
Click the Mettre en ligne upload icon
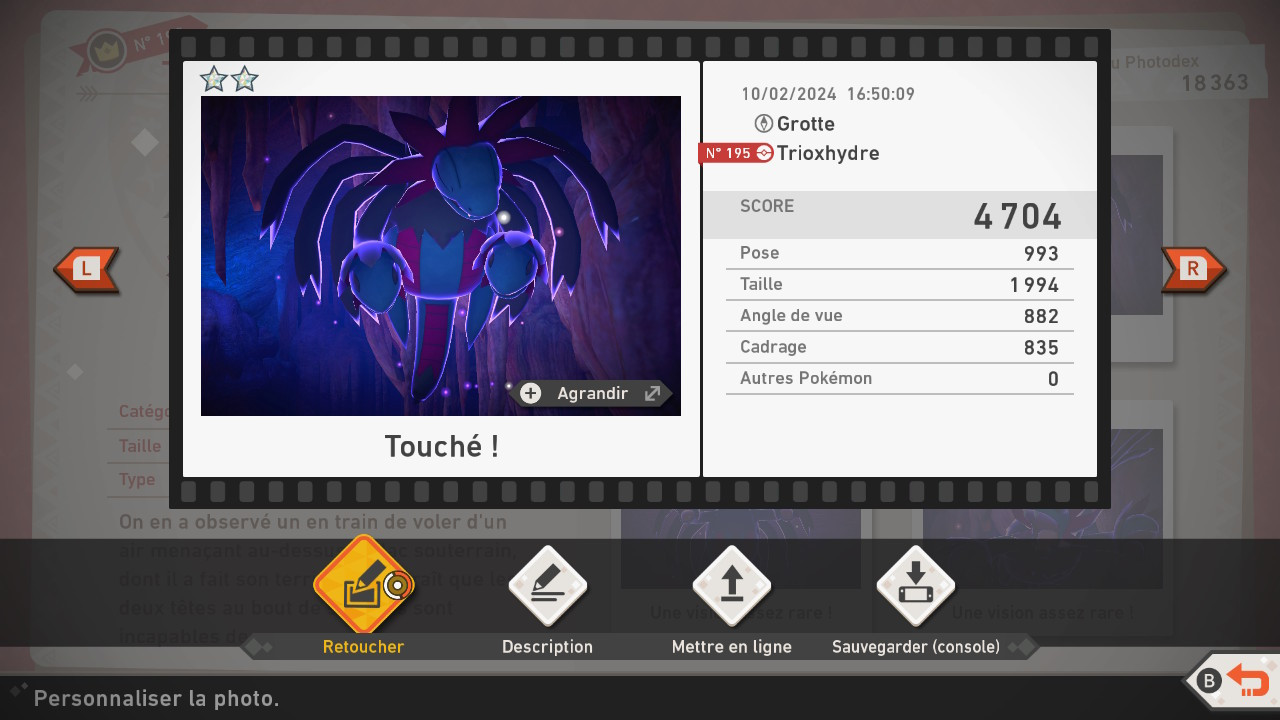click(x=731, y=586)
